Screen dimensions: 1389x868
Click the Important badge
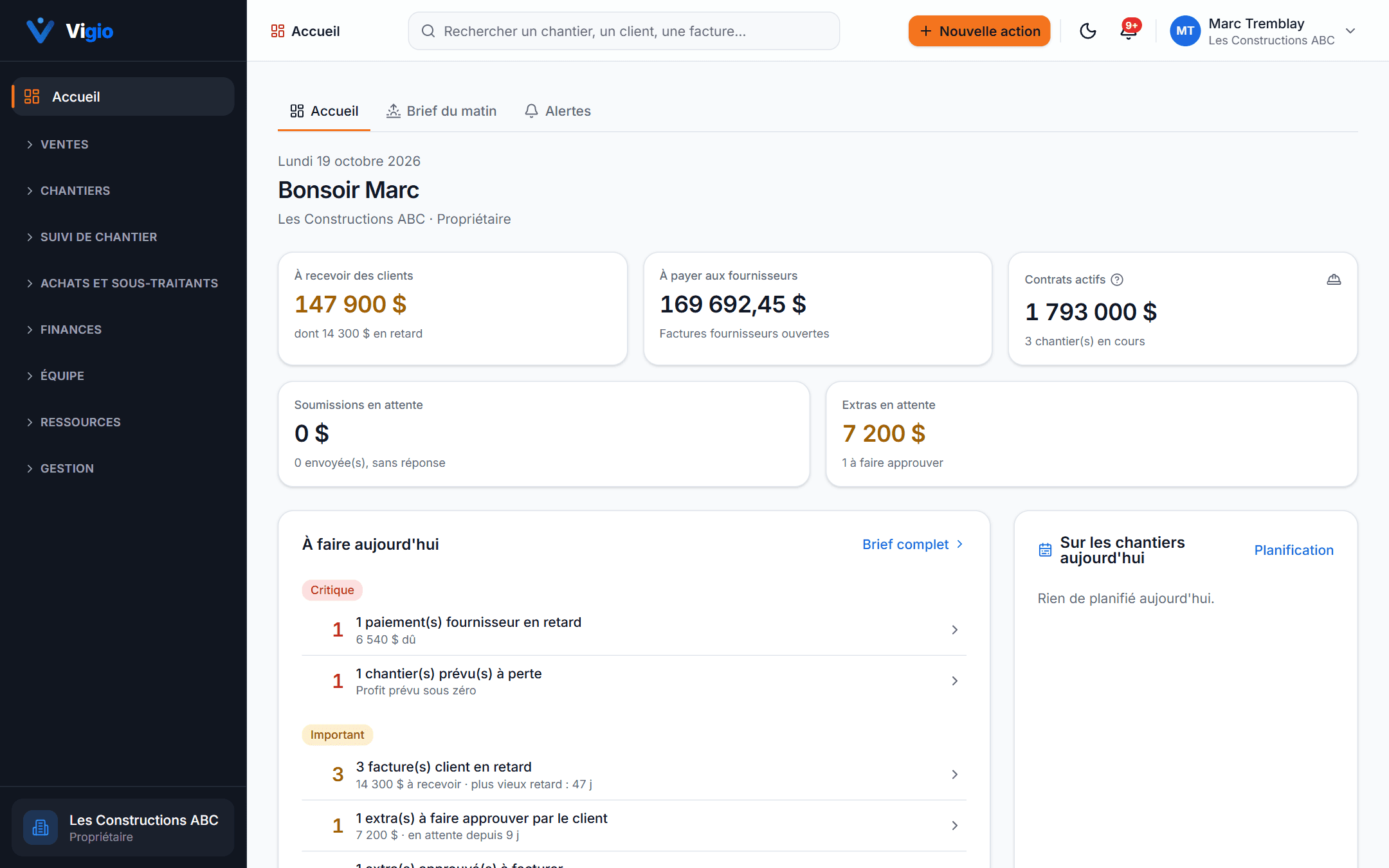coord(337,735)
